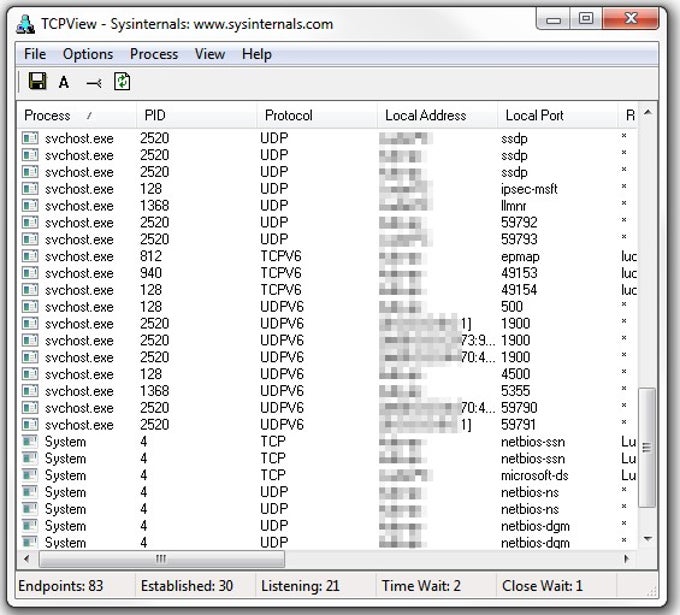Minimize the TCPView window
The height and width of the screenshot is (615, 680).
pyautogui.click(x=553, y=20)
